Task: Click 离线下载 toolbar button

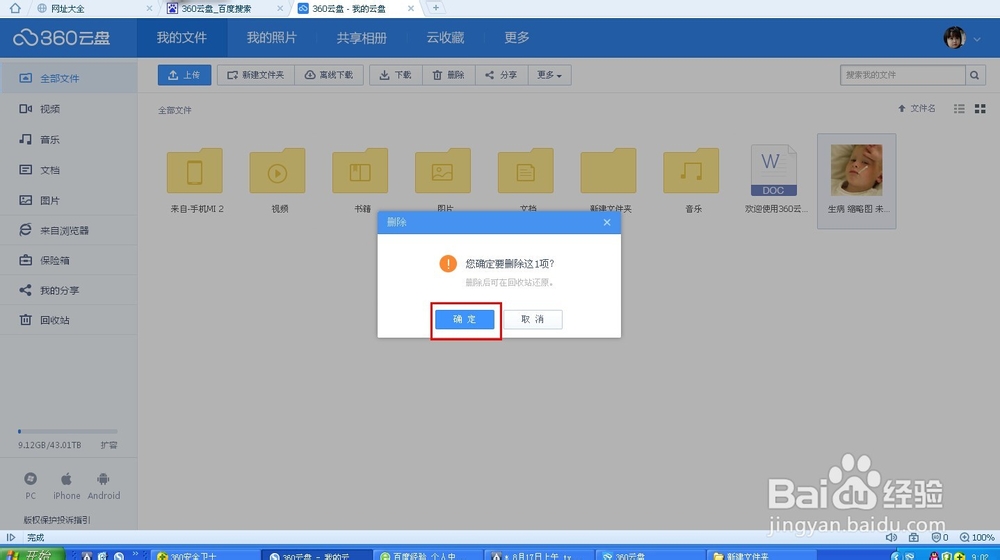Action: pyautogui.click(x=328, y=75)
